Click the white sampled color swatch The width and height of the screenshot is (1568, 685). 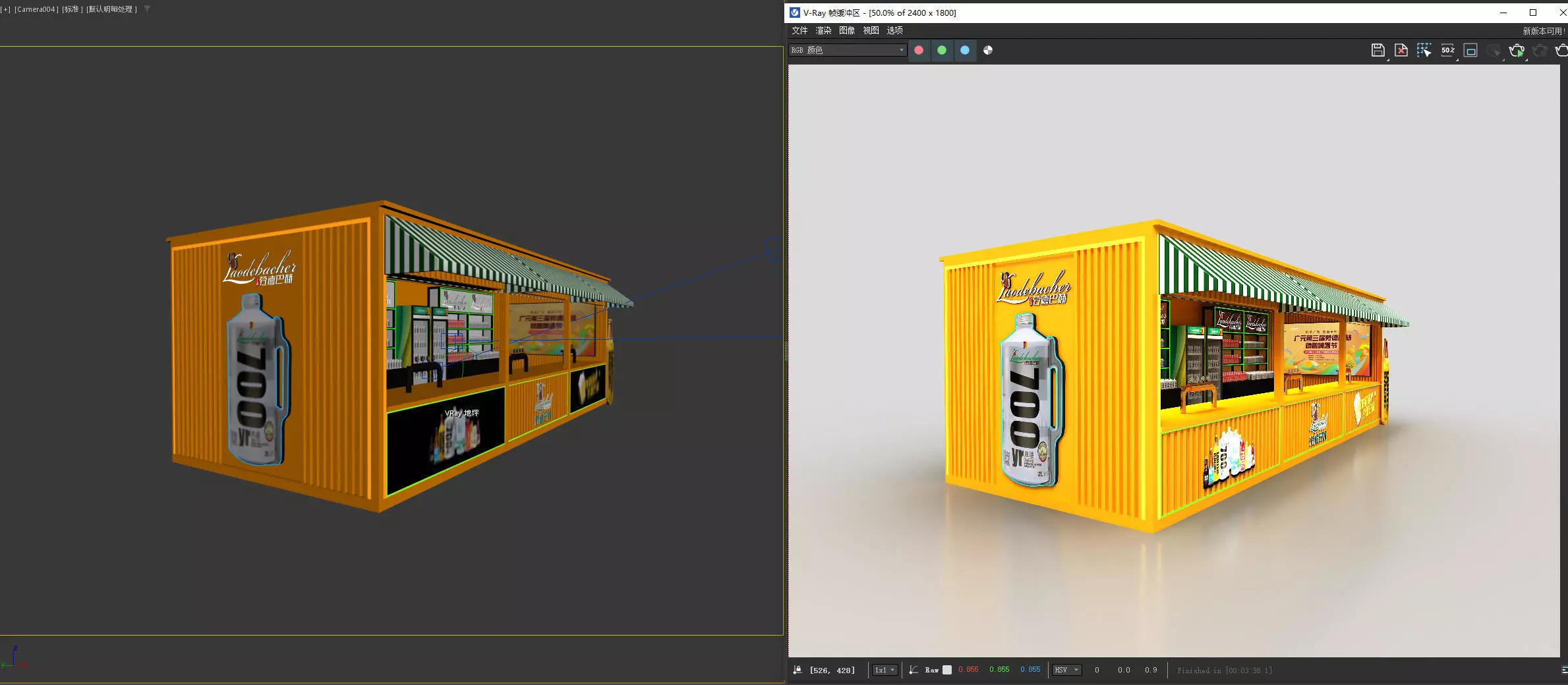947,670
